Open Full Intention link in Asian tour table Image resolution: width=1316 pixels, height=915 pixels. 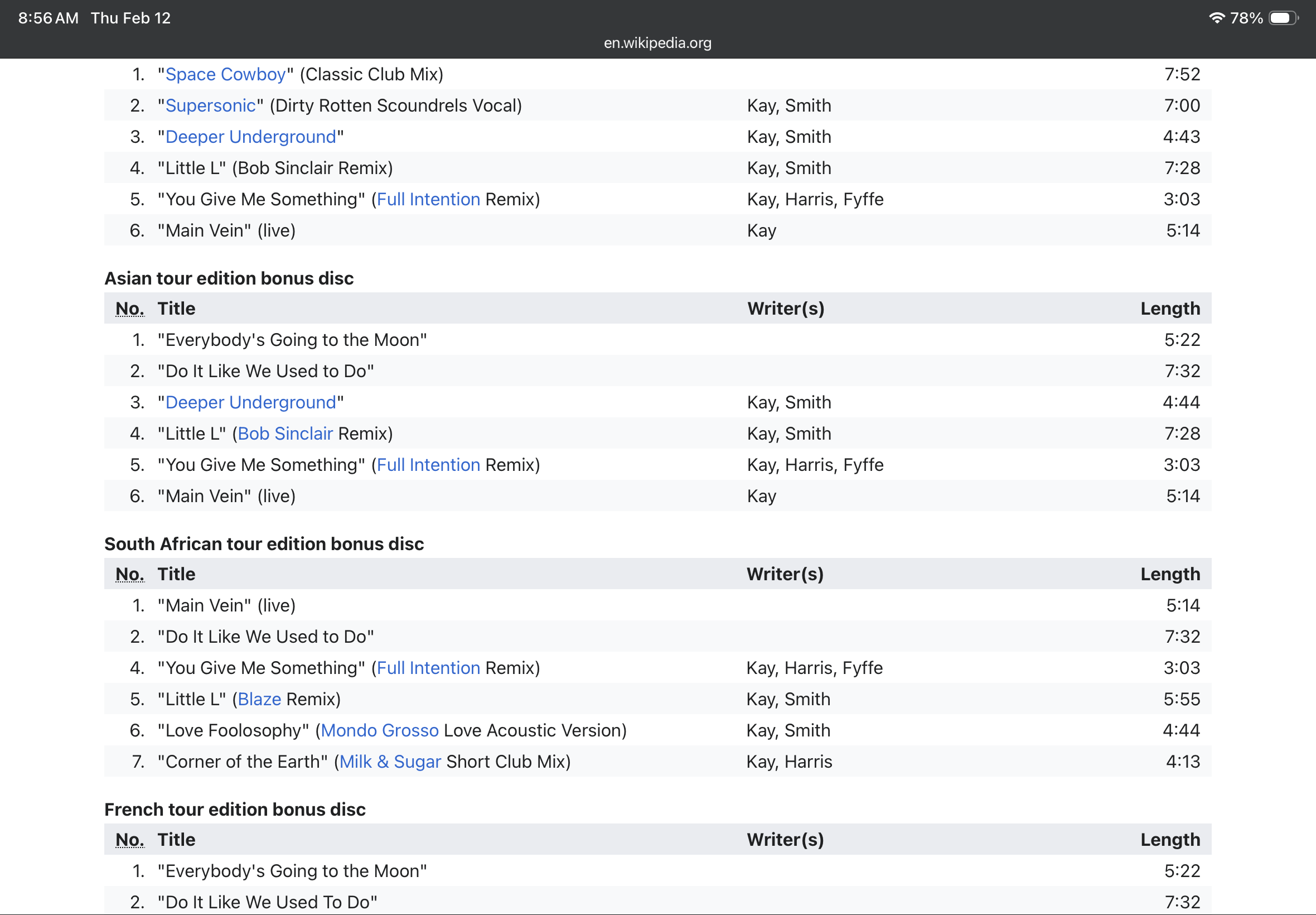click(428, 464)
